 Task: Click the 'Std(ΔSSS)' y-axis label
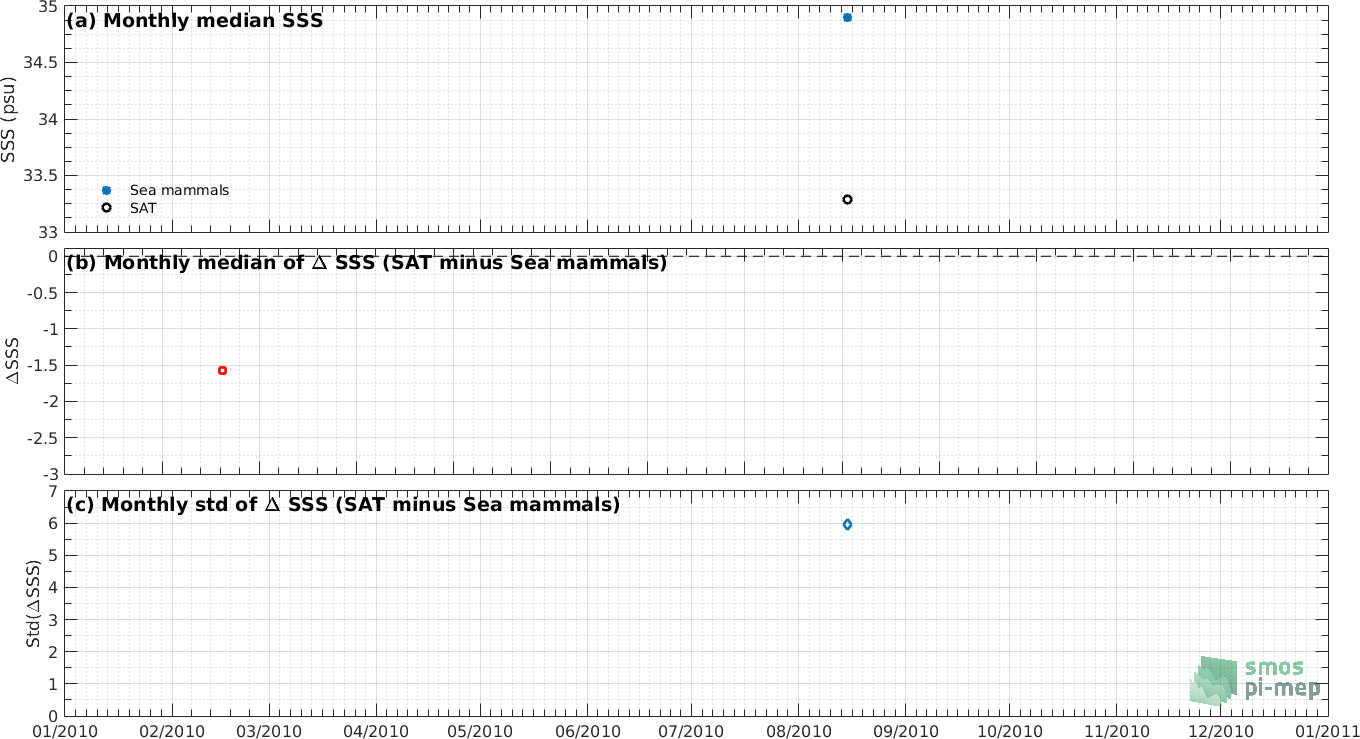[33, 603]
